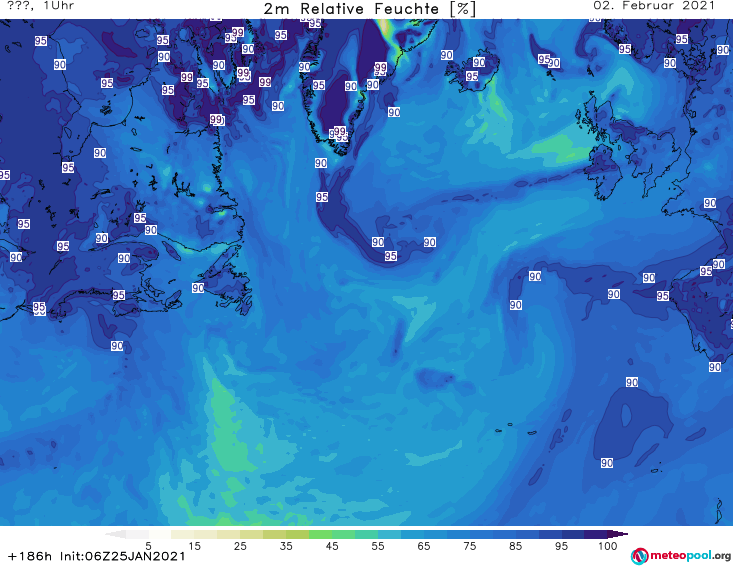
Task: Select the title '2m Relative Feuchte [%]'
Action: pos(369,9)
